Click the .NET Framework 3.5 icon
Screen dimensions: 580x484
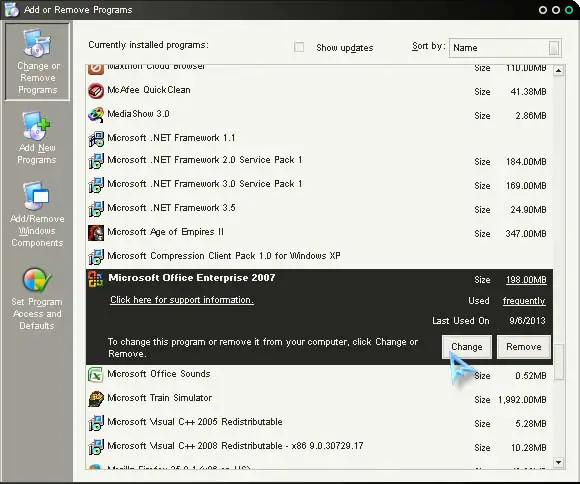[96, 209]
